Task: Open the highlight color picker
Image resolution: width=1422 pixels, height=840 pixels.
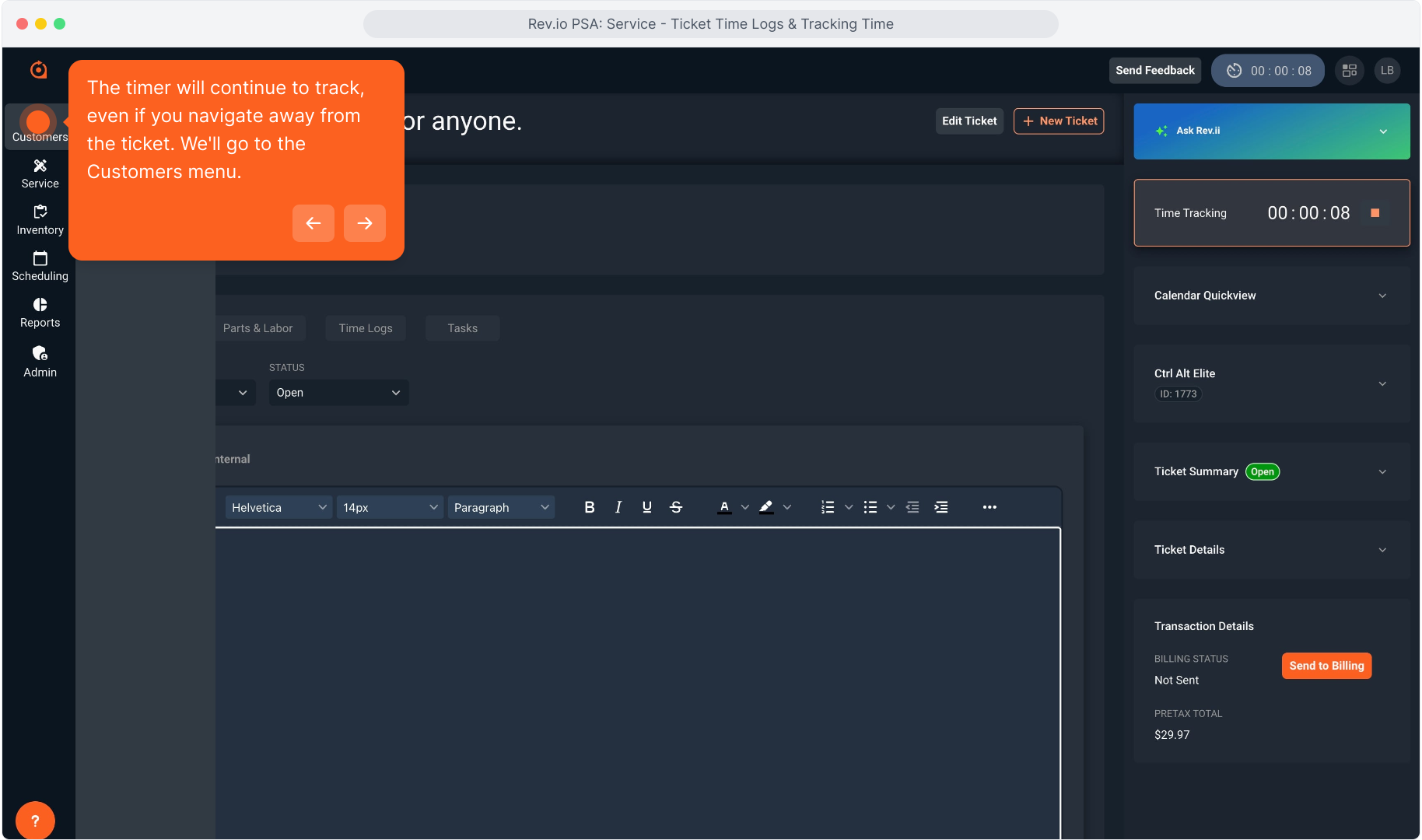Action: [x=766, y=507]
